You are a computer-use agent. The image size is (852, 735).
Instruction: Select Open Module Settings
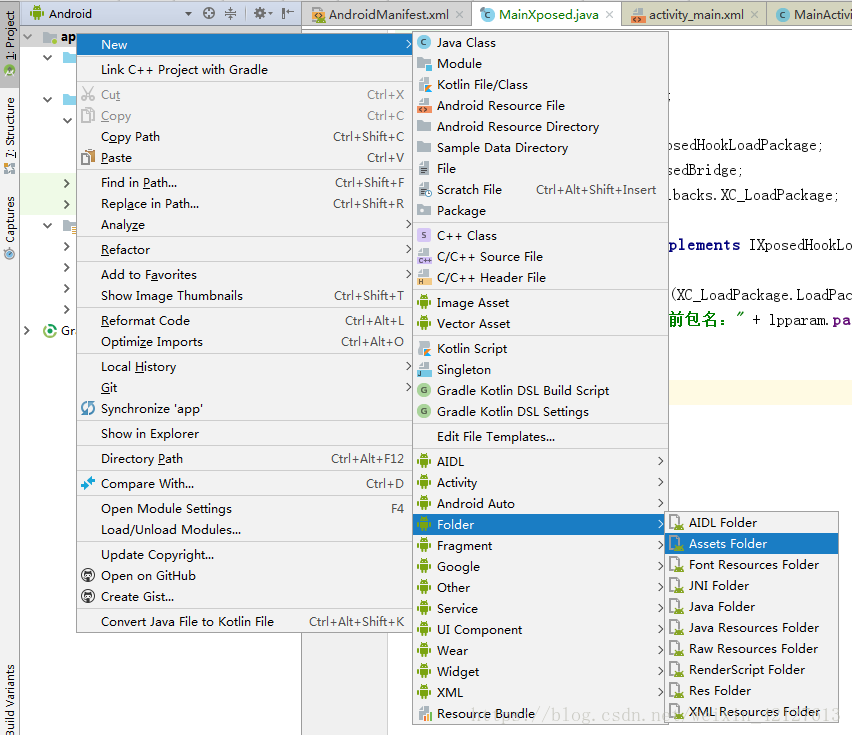click(x=244, y=508)
